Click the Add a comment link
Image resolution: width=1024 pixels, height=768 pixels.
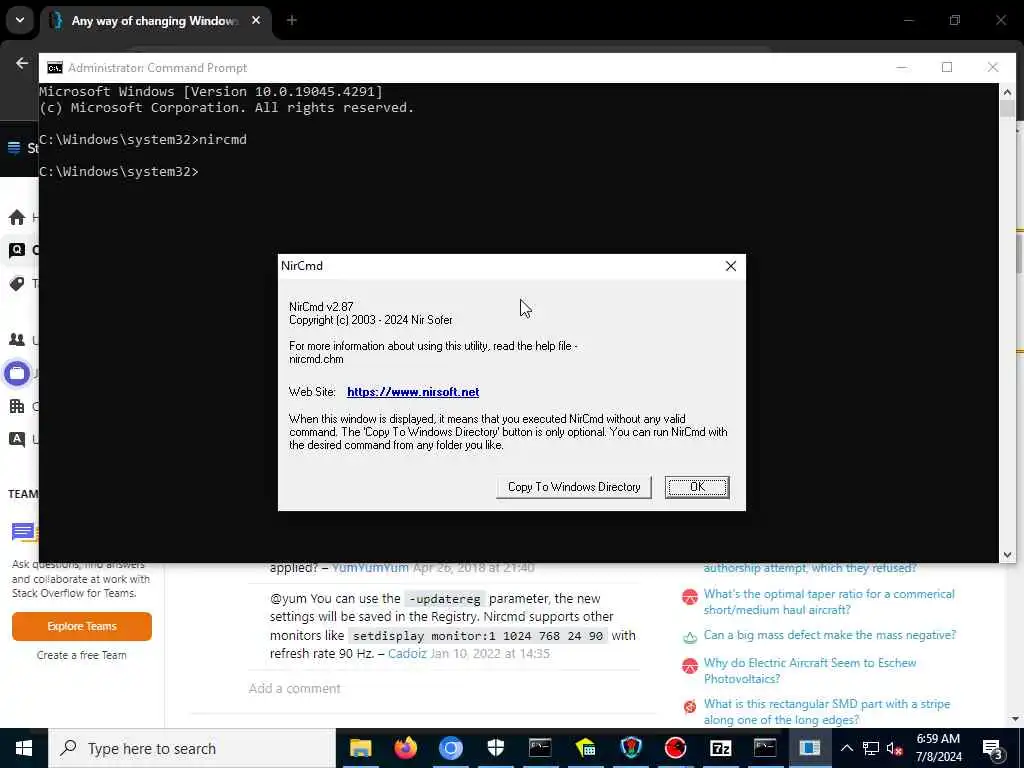pyautogui.click(x=295, y=688)
